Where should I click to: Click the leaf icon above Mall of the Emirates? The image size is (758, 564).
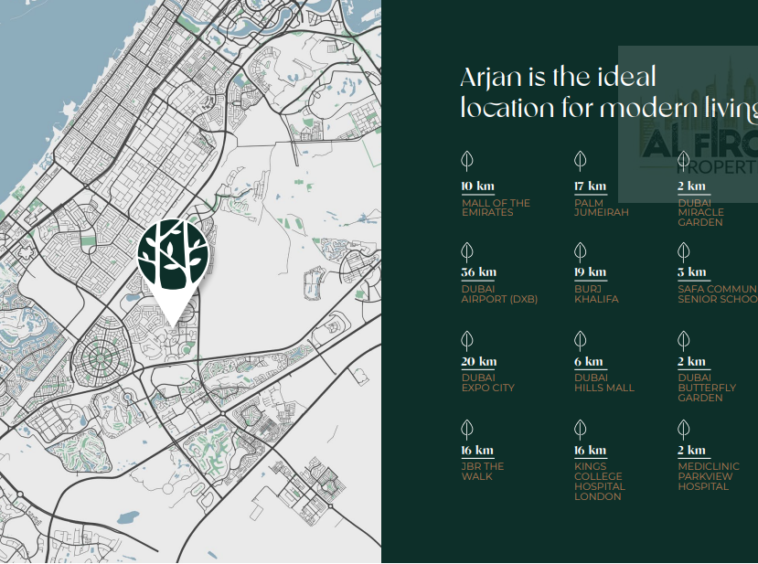(x=466, y=161)
